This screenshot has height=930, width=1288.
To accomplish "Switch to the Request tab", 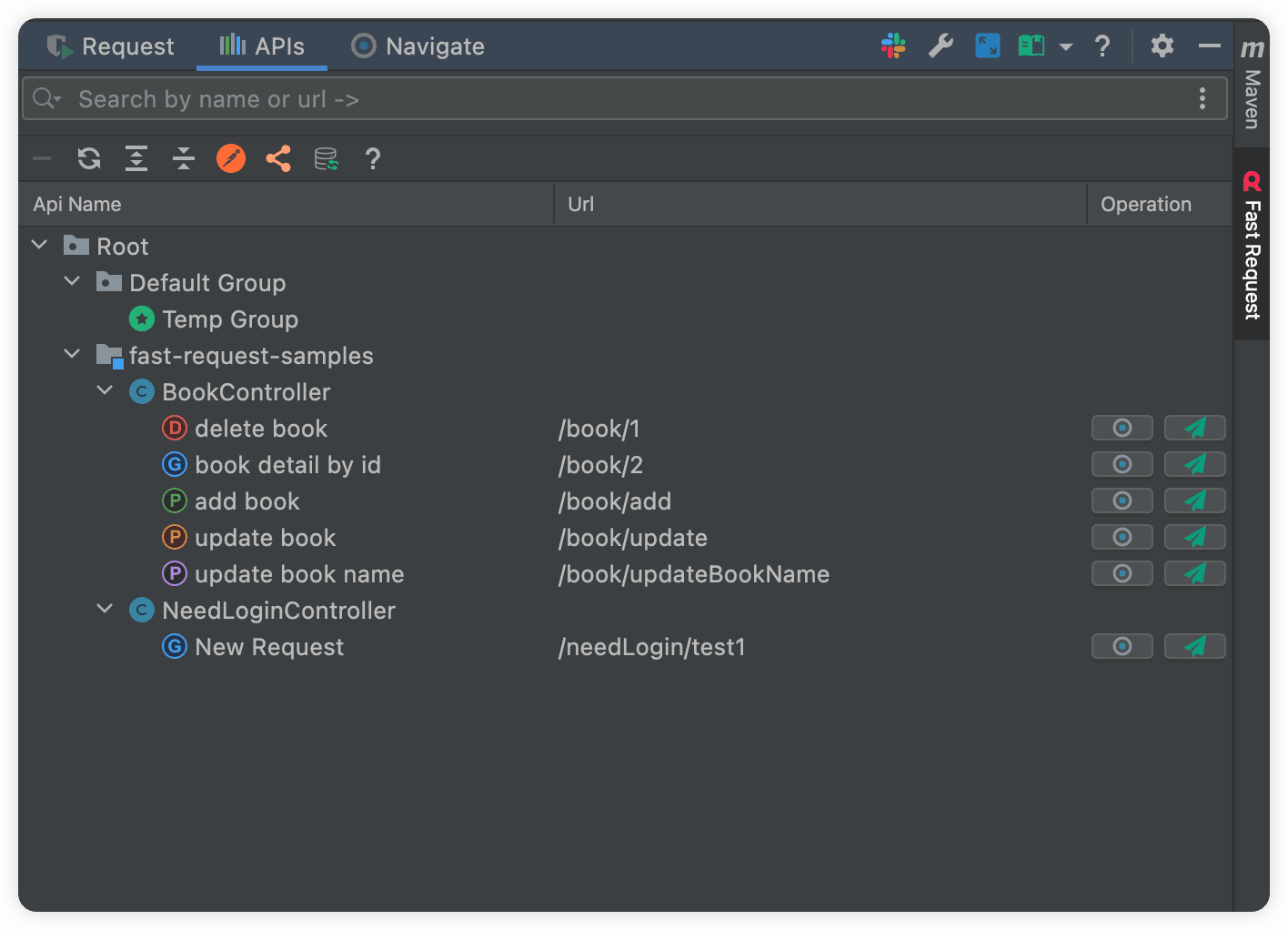I will click(110, 46).
